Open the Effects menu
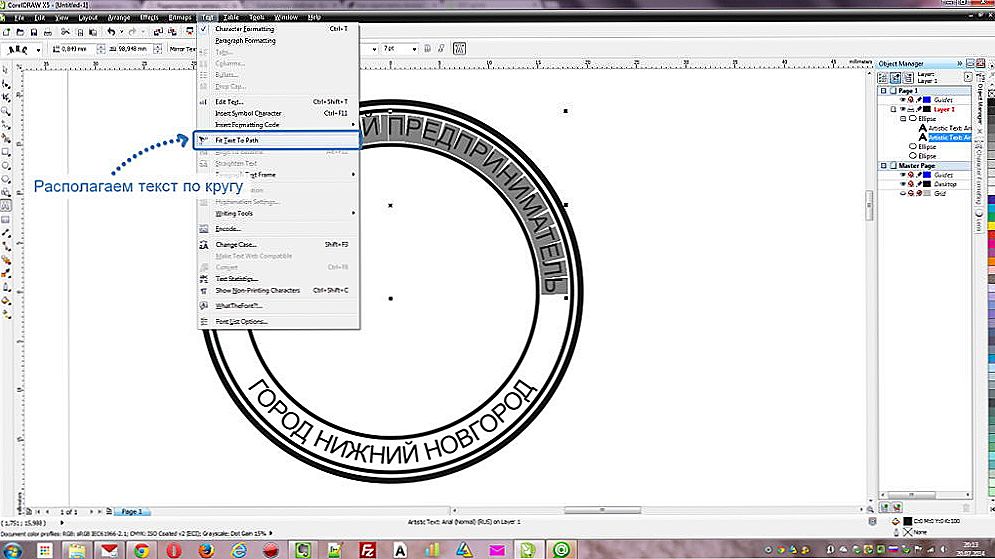 [x=149, y=18]
